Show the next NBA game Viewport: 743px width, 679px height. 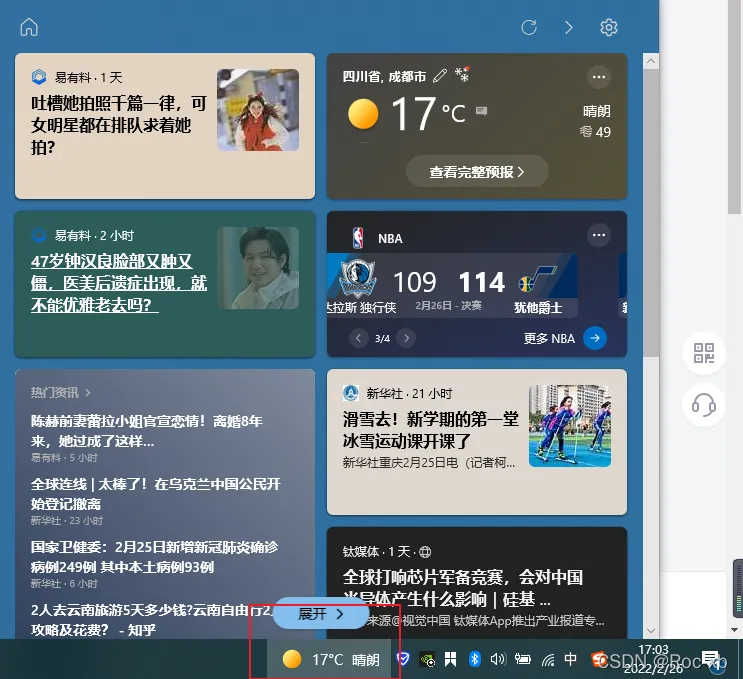click(406, 338)
